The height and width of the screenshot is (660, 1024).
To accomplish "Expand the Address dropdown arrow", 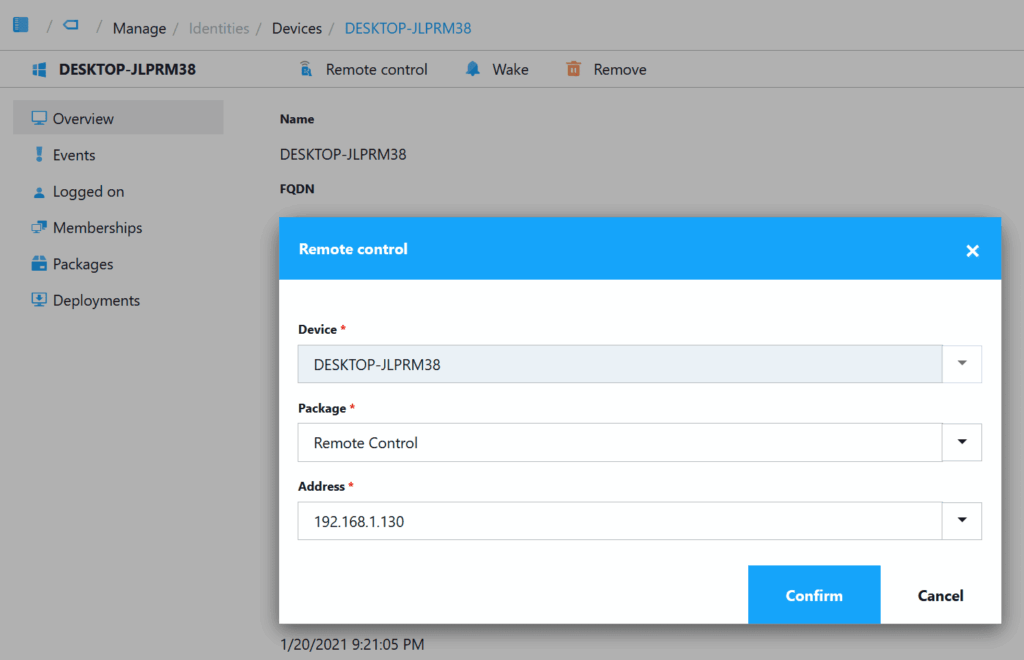I will coord(962,520).
